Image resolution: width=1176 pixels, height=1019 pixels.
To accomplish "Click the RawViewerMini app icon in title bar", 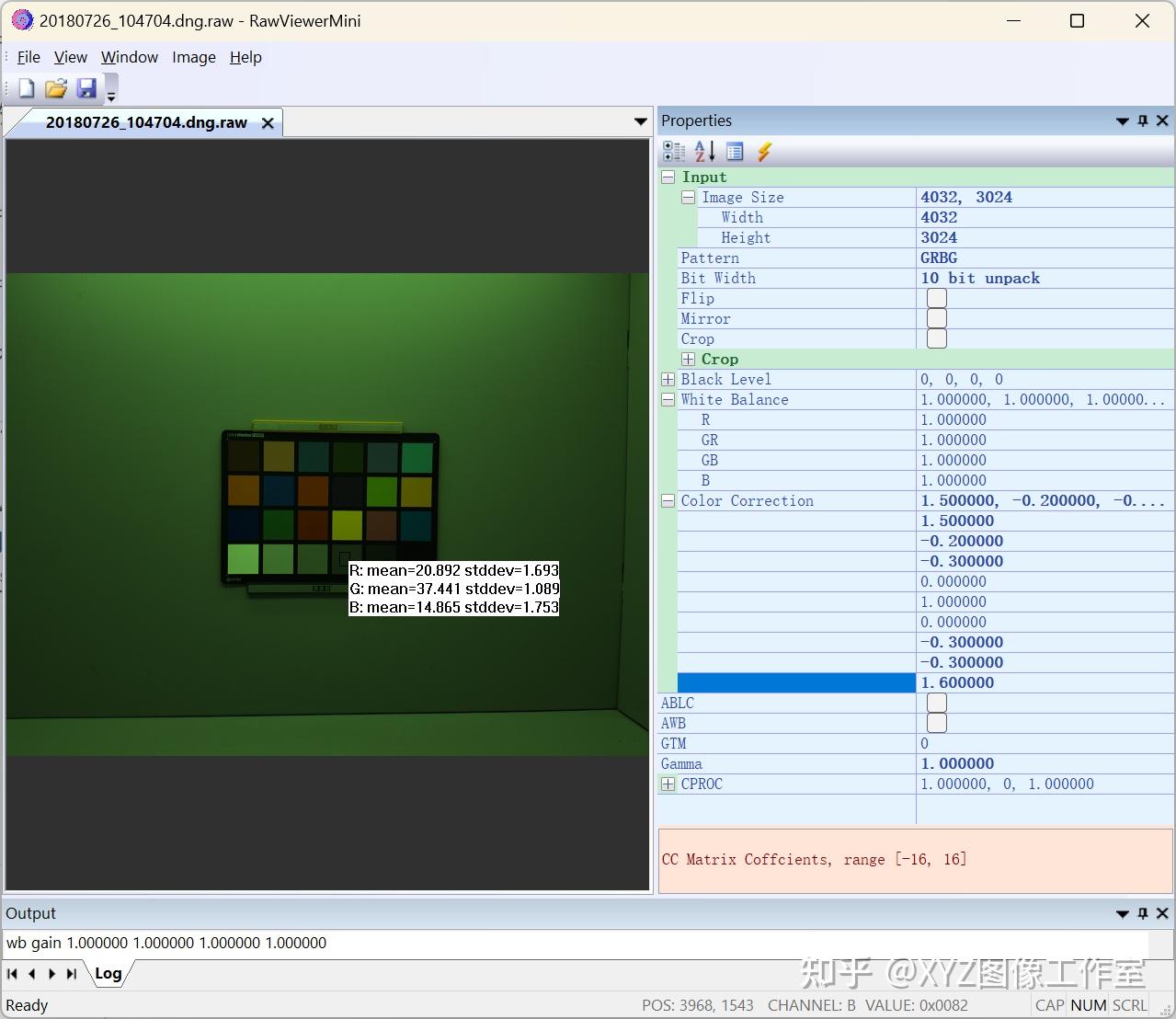I will [21, 19].
